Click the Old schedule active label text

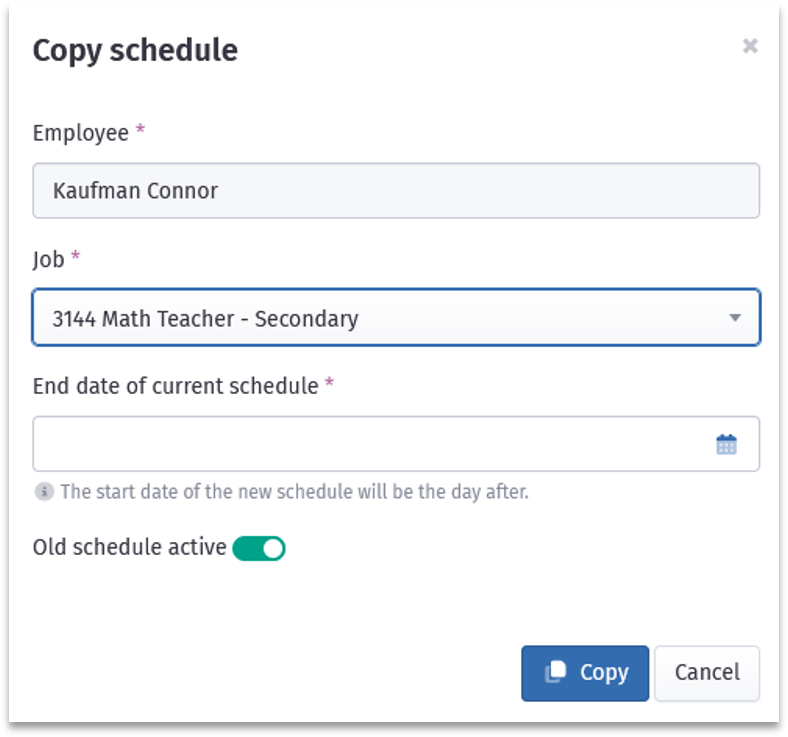point(130,547)
